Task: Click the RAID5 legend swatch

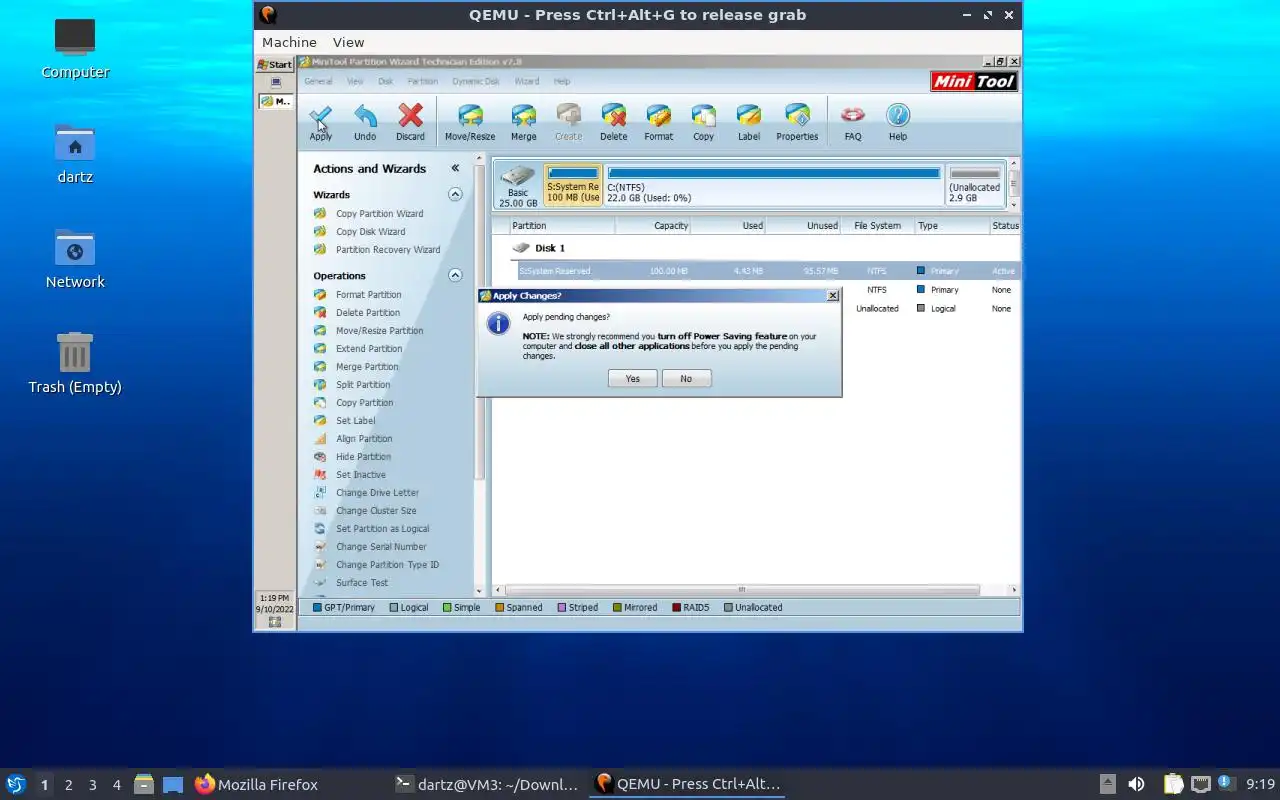Action: click(x=676, y=608)
